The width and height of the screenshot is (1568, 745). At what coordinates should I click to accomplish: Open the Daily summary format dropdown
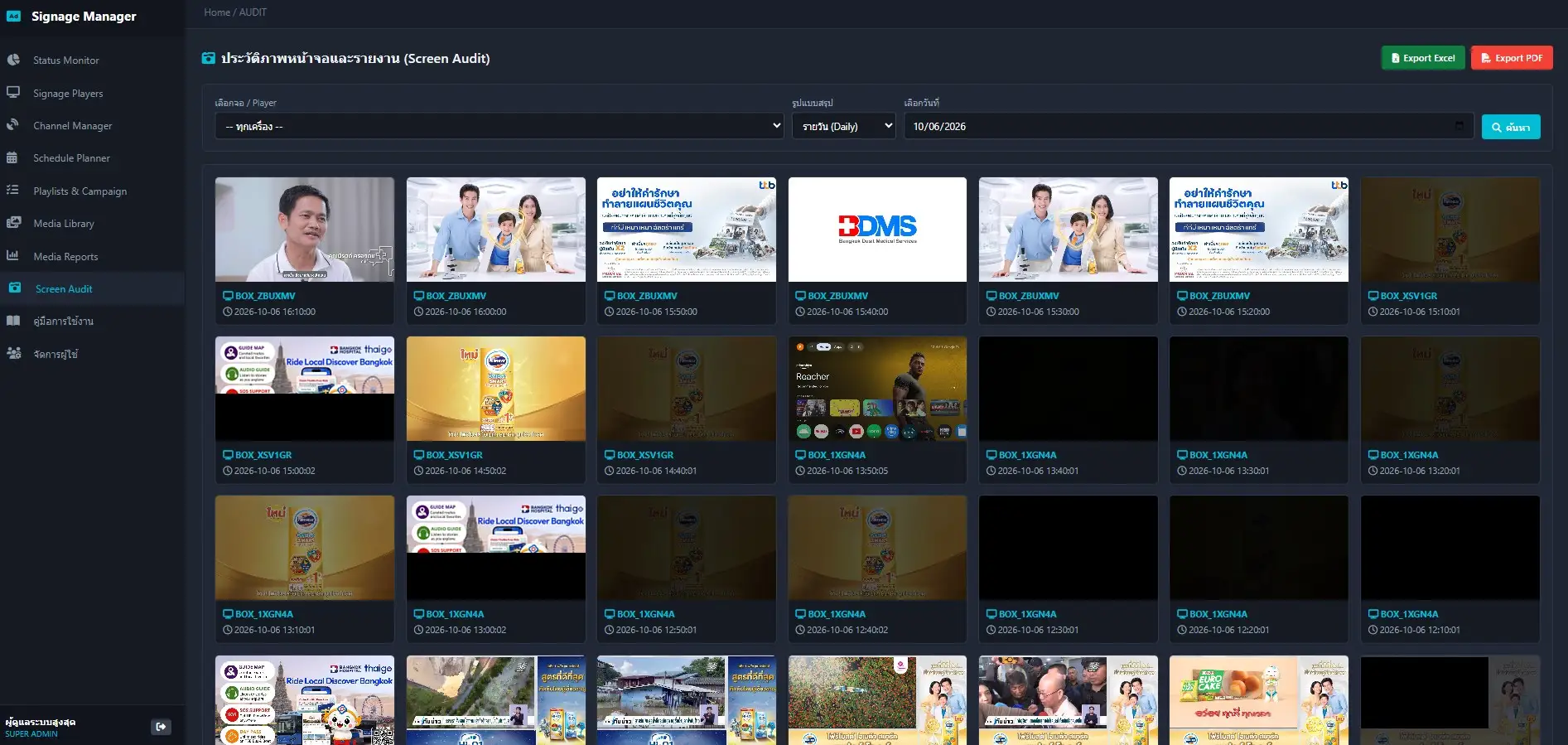(x=843, y=126)
